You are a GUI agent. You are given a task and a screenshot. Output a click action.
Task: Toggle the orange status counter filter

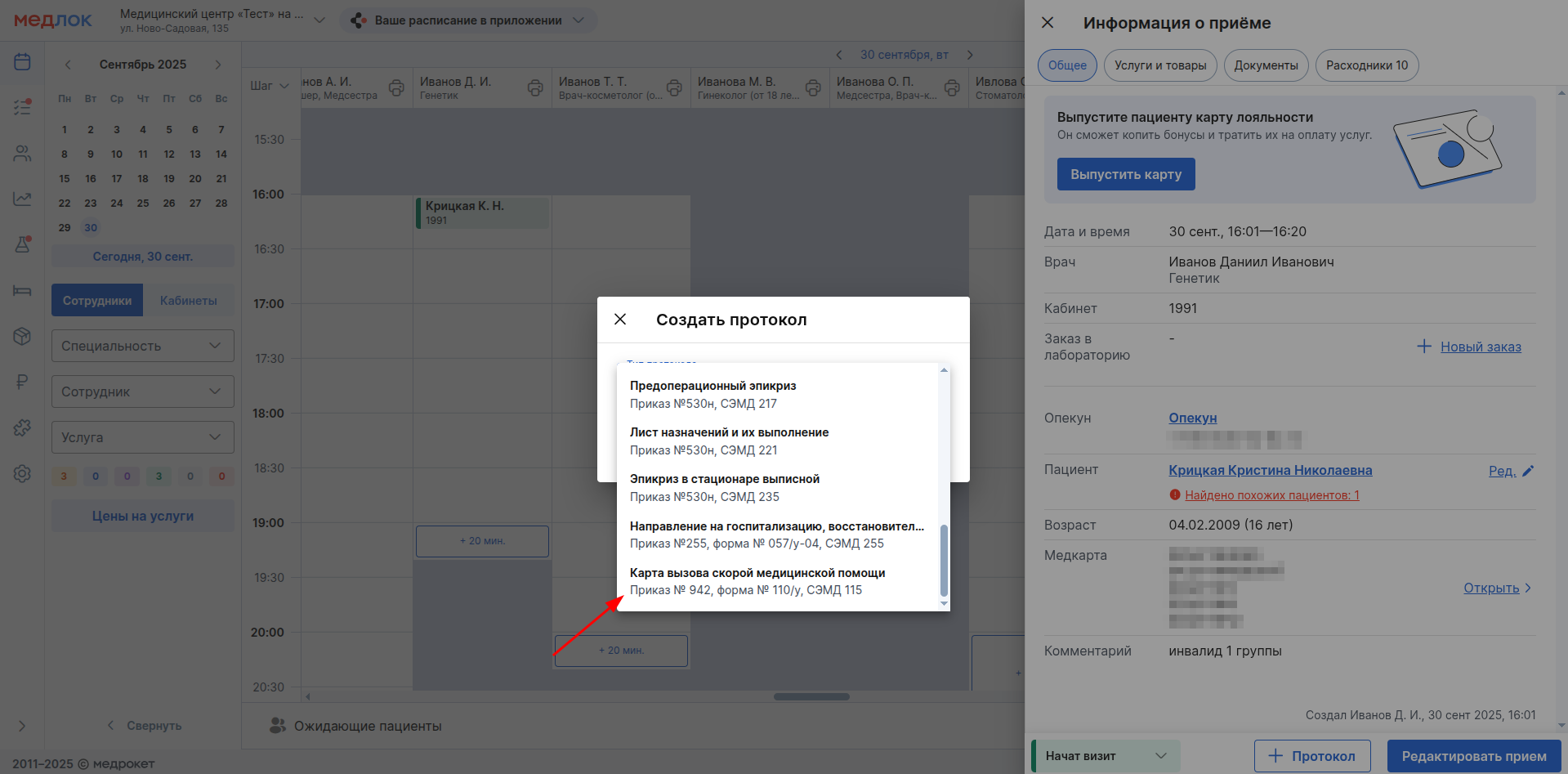pos(64,476)
